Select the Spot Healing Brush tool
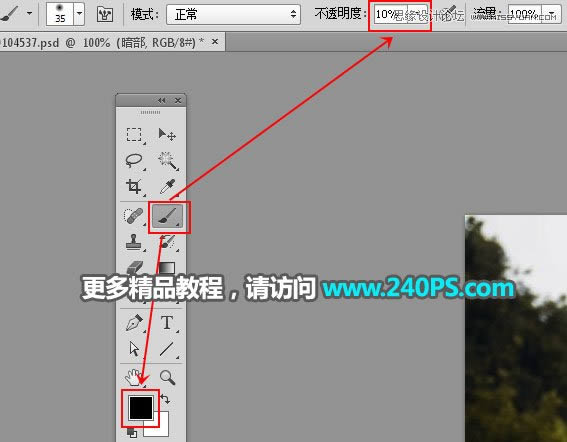The height and width of the screenshot is (442, 567). pos(134,216)
